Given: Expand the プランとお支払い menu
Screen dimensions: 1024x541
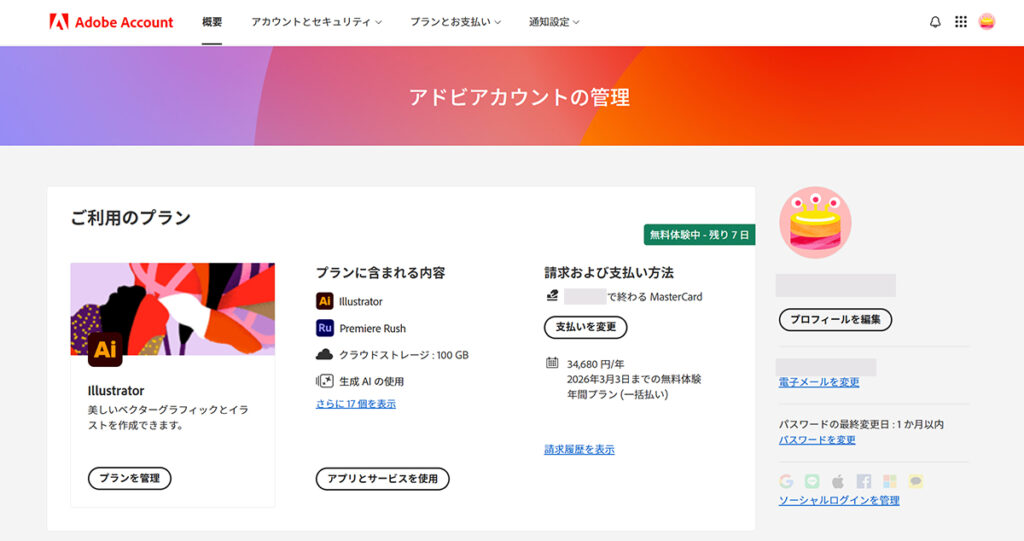Looking at the screenshot, I should 455,22.
